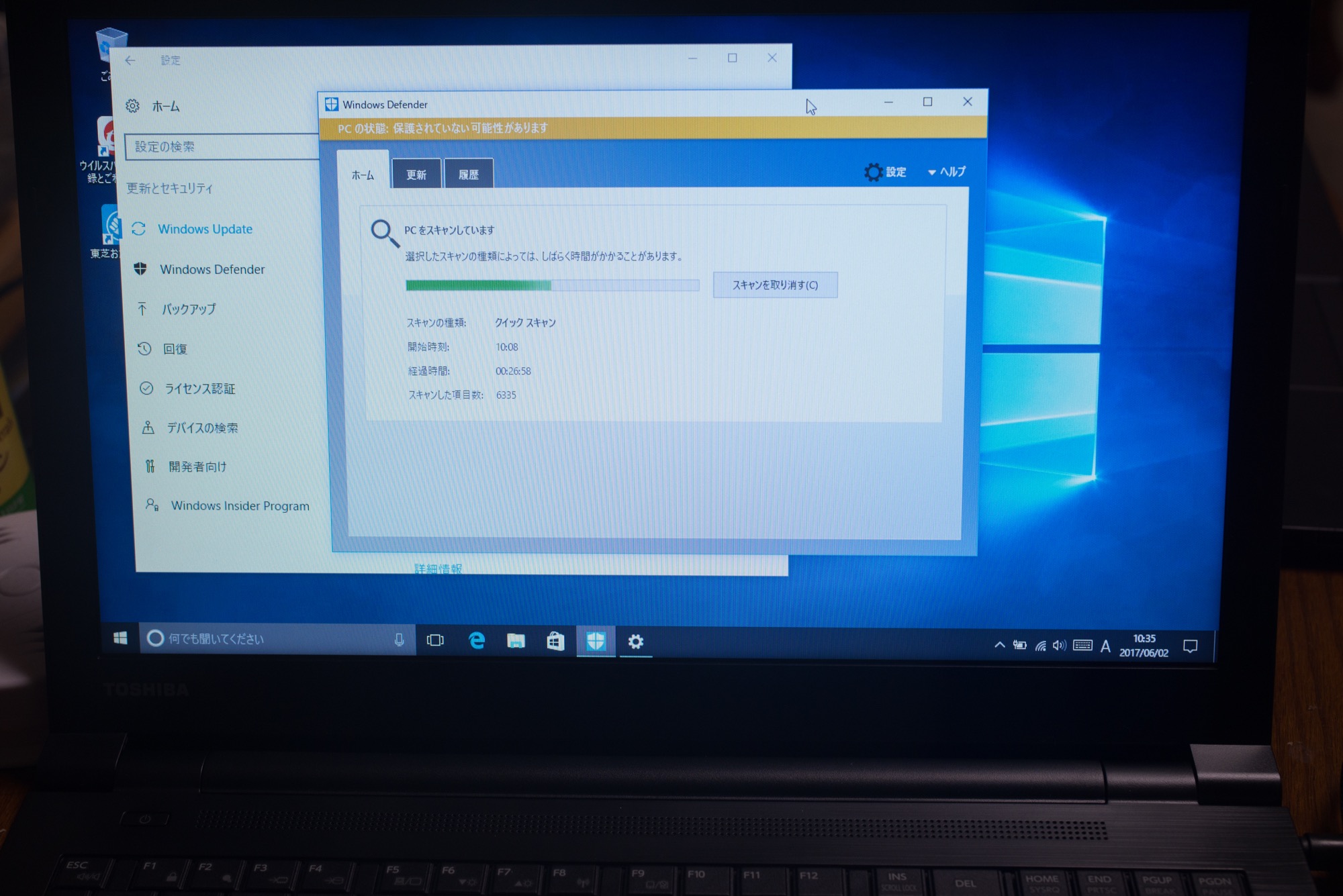Viewport: 1343px width, 896px height.
Task: Open the Windows Start menu
Action: coord(121,638)
